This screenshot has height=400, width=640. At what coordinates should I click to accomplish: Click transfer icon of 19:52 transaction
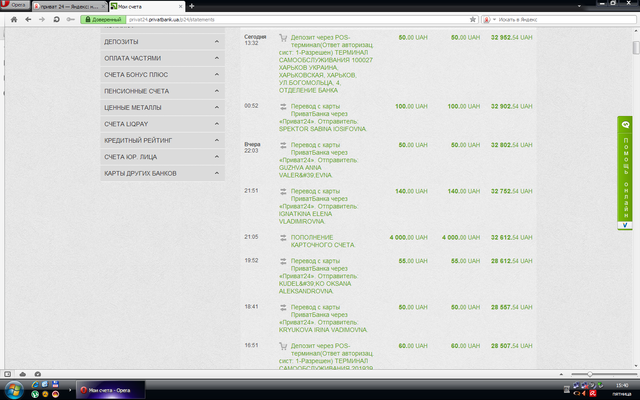pyautogui.click(x=283, y=261)
